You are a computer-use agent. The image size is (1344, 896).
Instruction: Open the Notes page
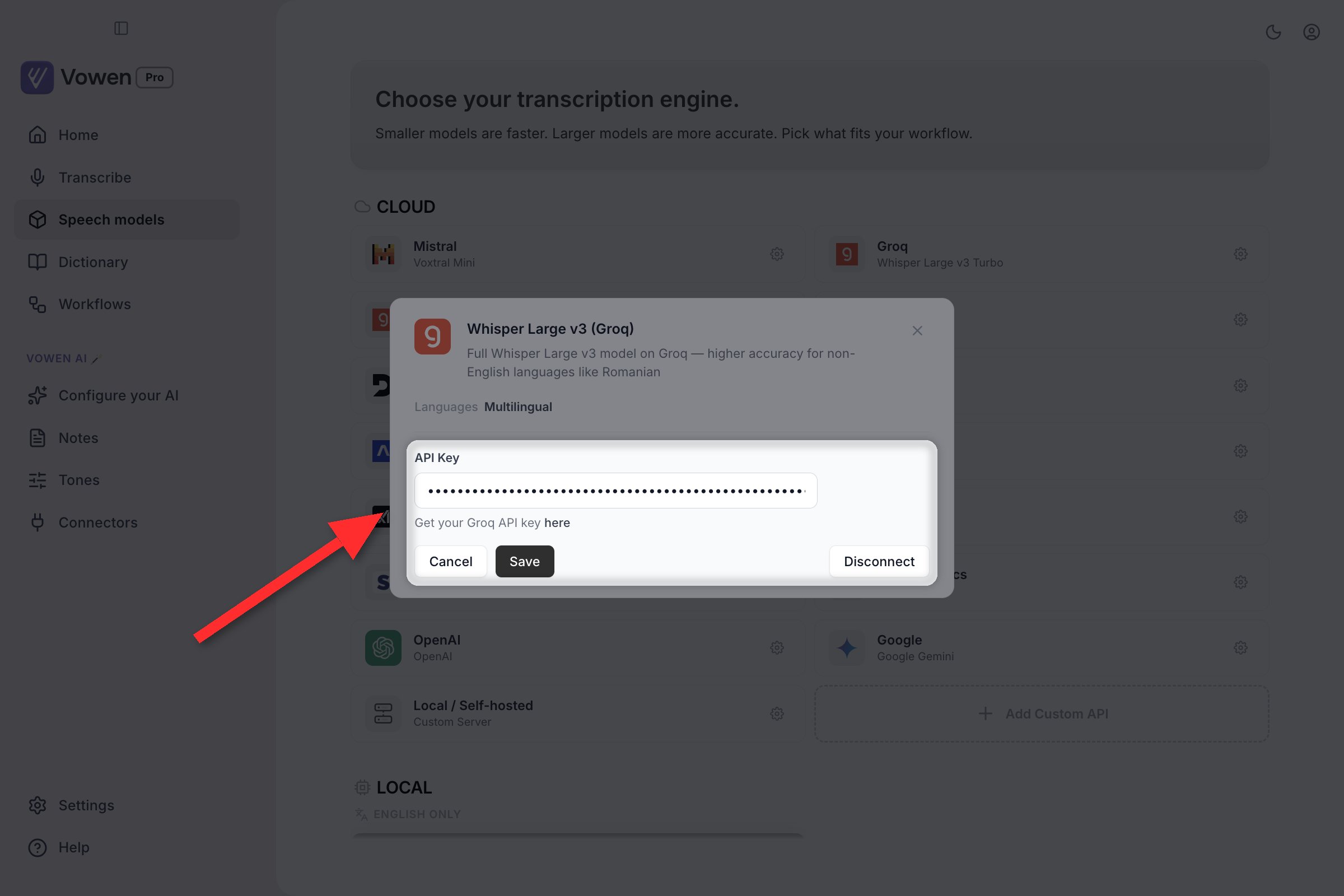tap(127, 438)
